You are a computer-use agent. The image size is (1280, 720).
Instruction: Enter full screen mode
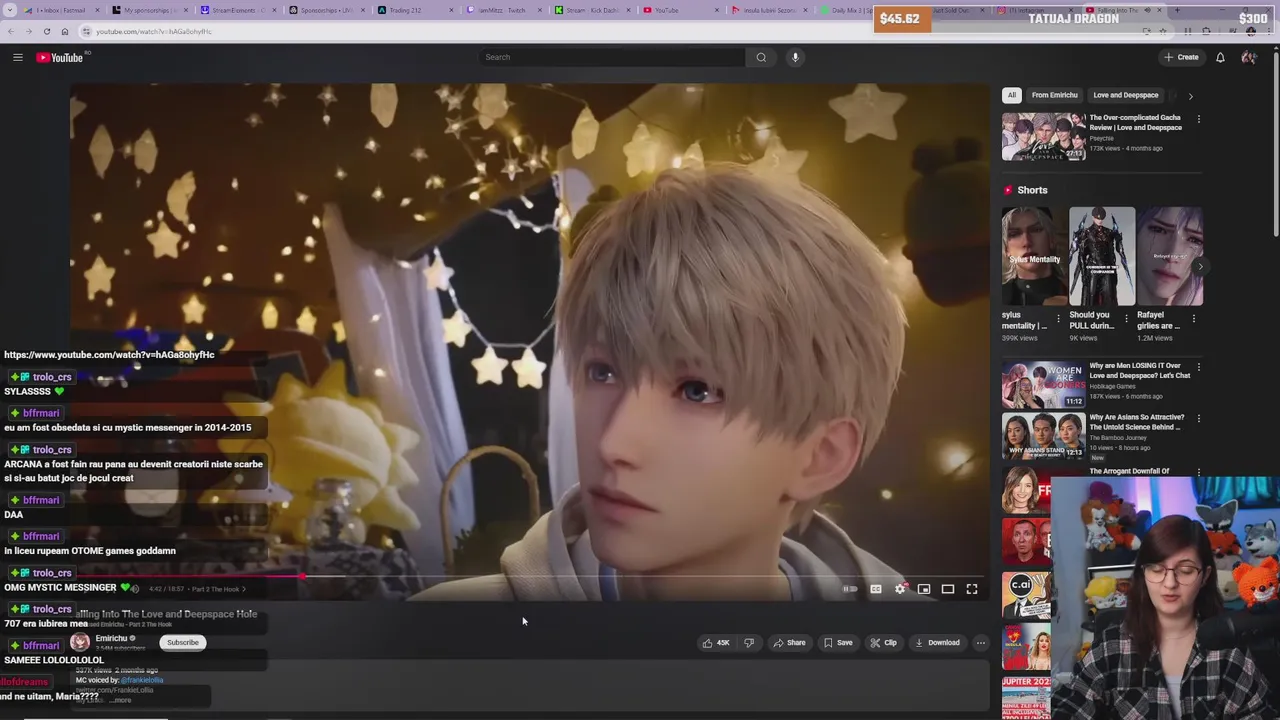coord(972,589)
